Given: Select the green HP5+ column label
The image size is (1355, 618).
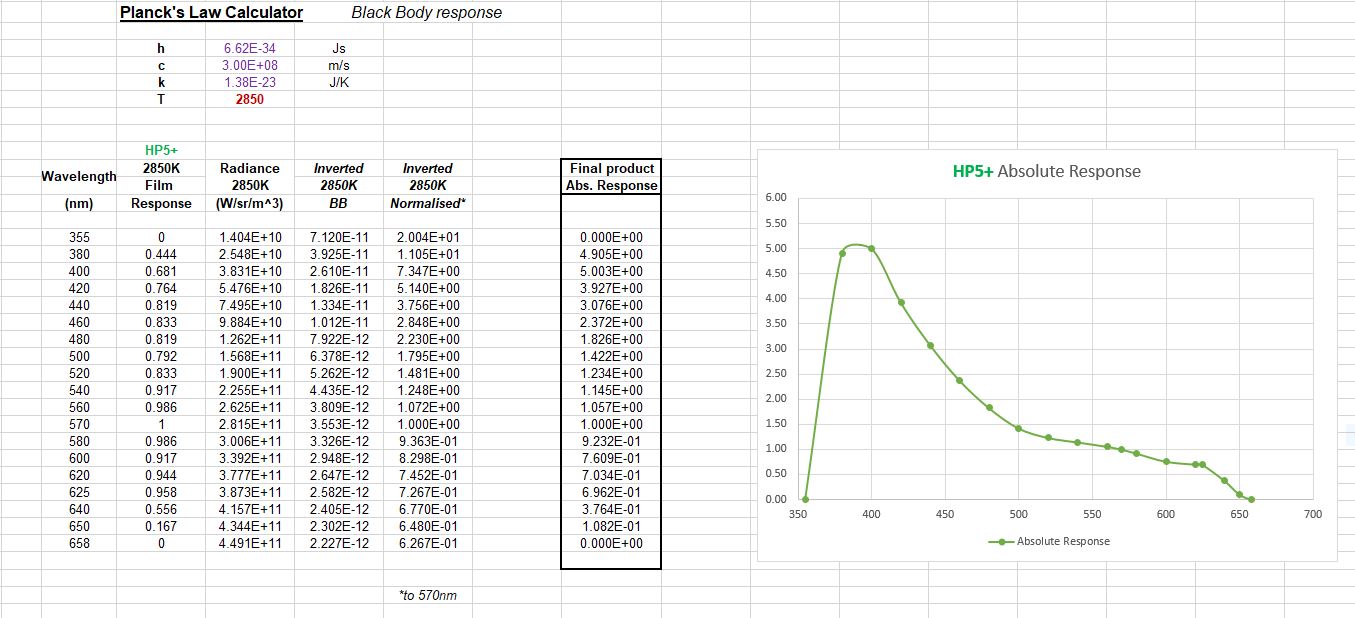Looking at the screenshot, I should (161, 150).
